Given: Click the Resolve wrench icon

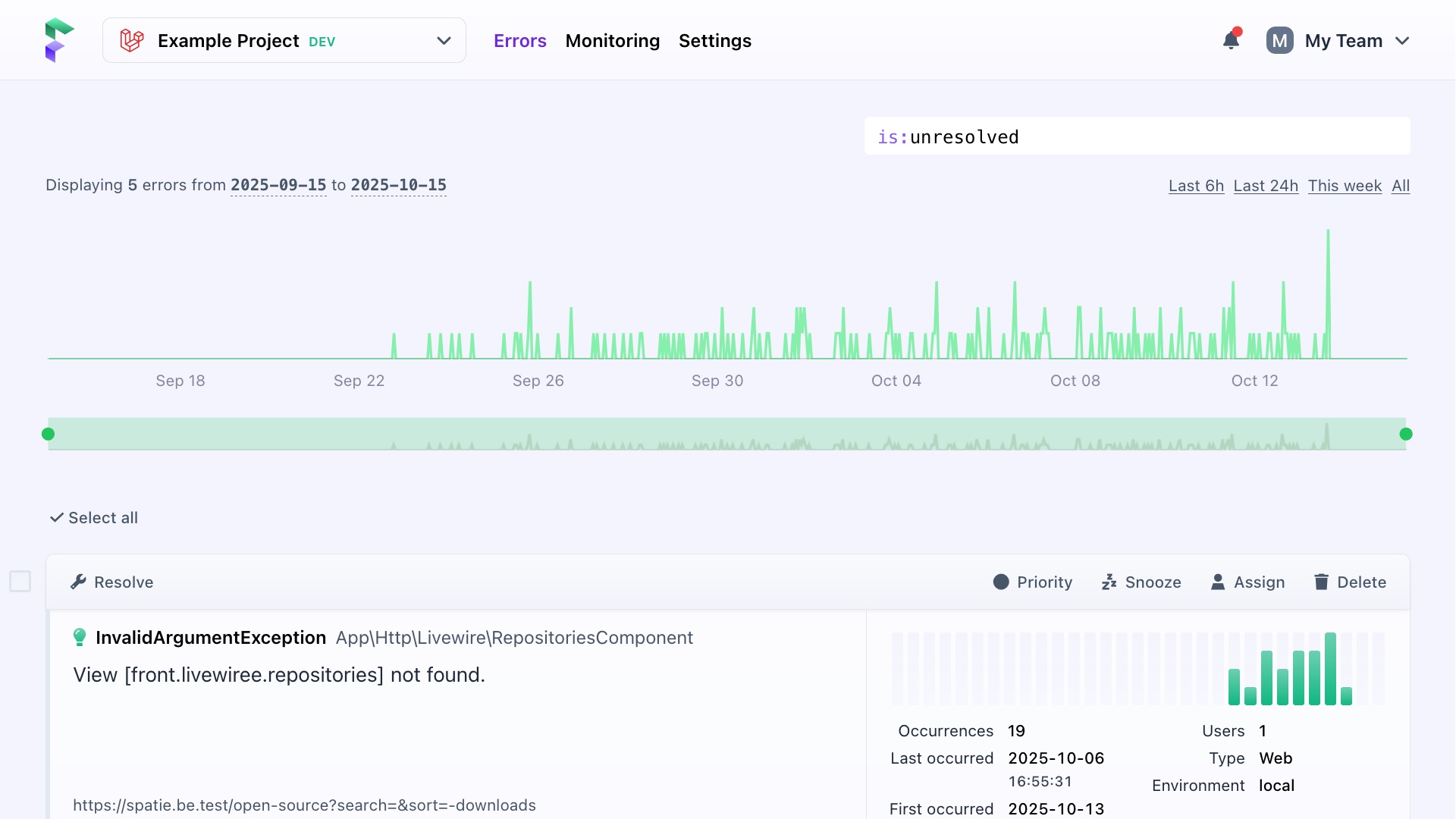Looking at the screenshot, I should [x=78, y=582].
